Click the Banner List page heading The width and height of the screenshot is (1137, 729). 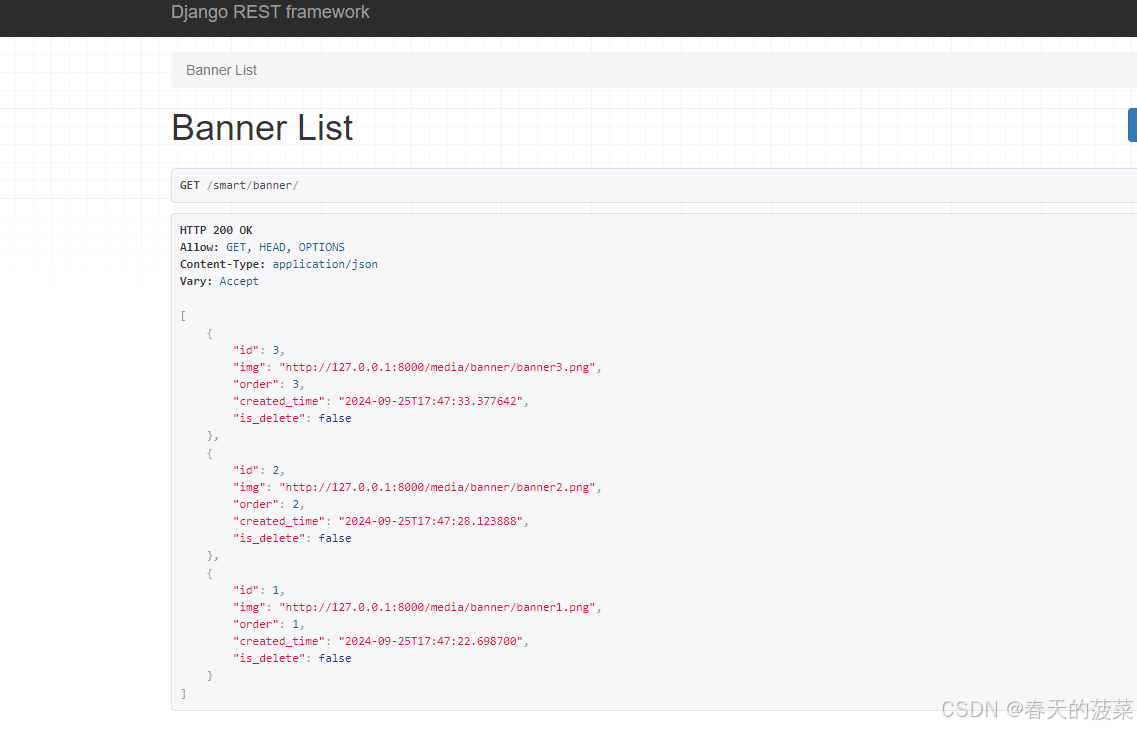tap(262, 128)
